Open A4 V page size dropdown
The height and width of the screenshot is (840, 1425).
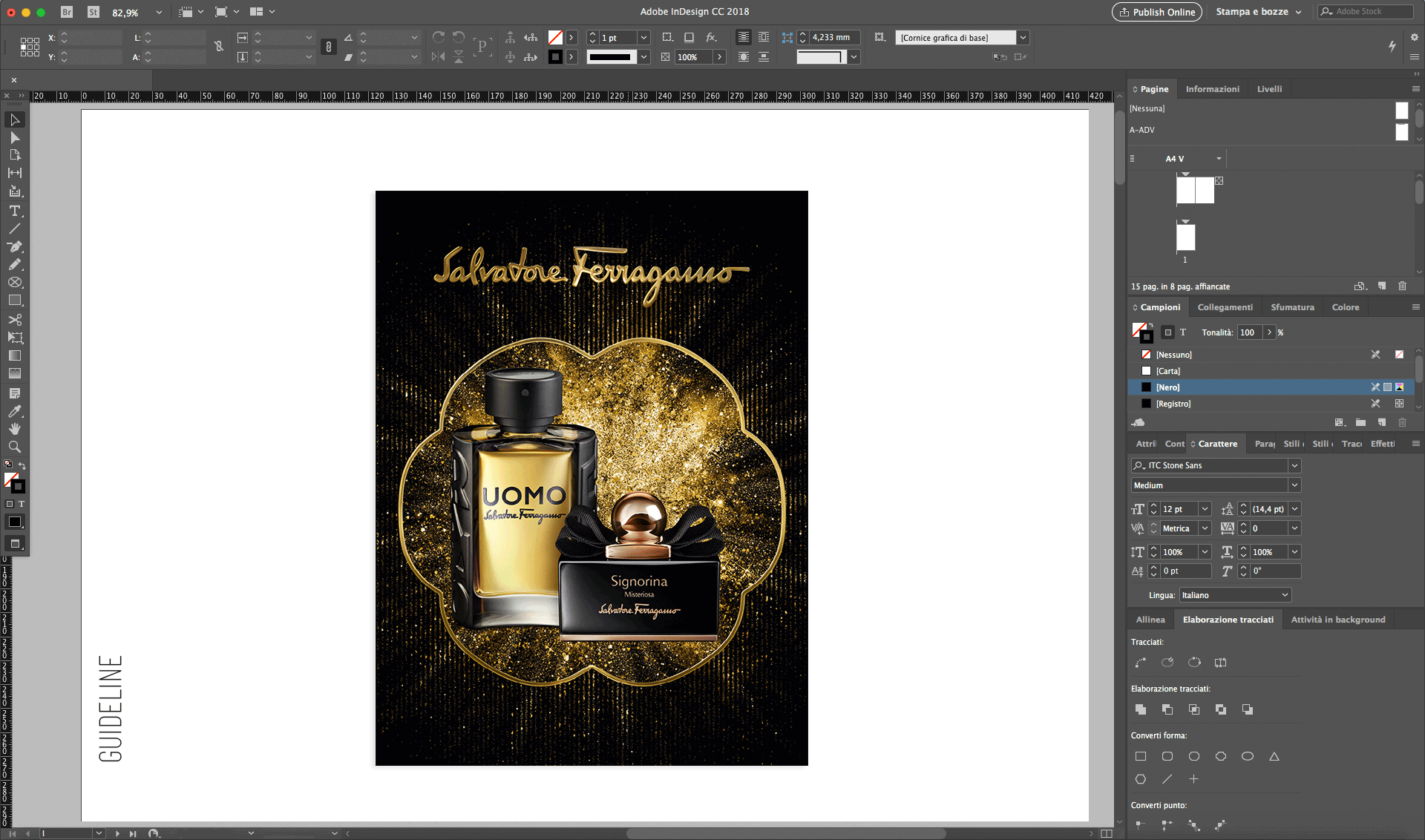point(1219,159)
